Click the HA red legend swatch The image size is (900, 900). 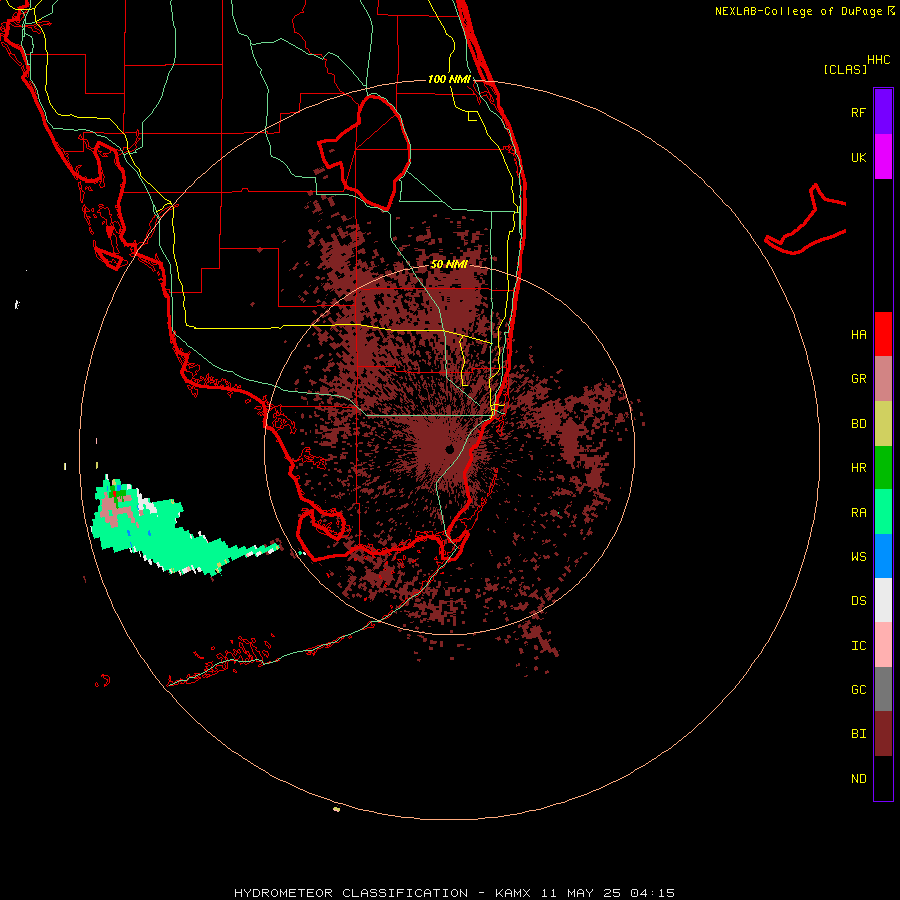(883, 334)
